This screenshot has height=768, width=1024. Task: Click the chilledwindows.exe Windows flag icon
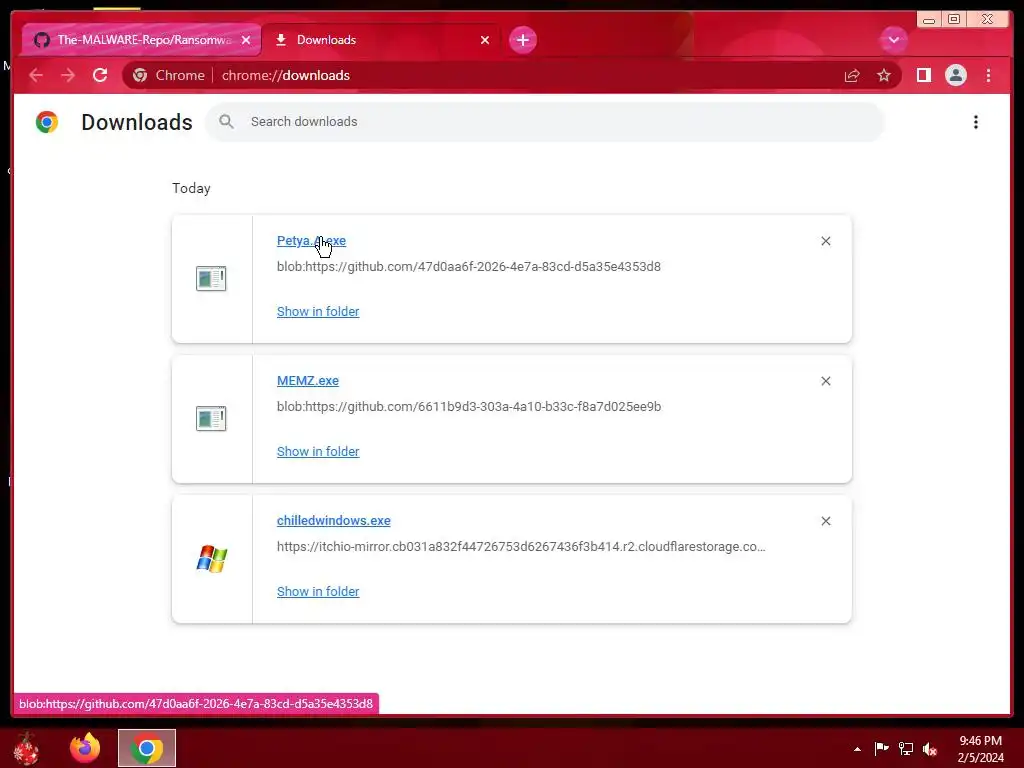(212, 559)
